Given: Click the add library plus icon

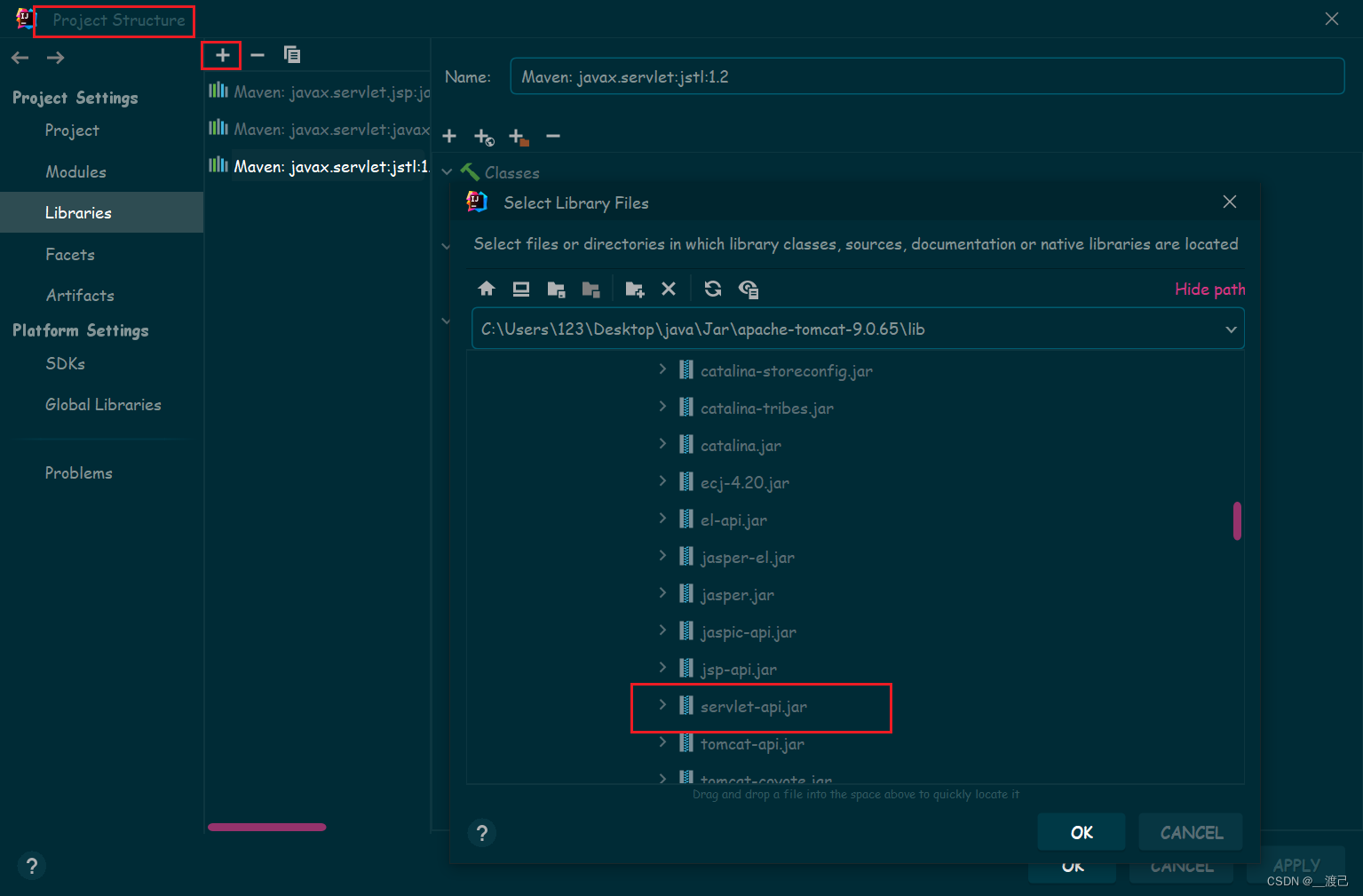Looking at the screenshot, I should click(x=220, y=54).
